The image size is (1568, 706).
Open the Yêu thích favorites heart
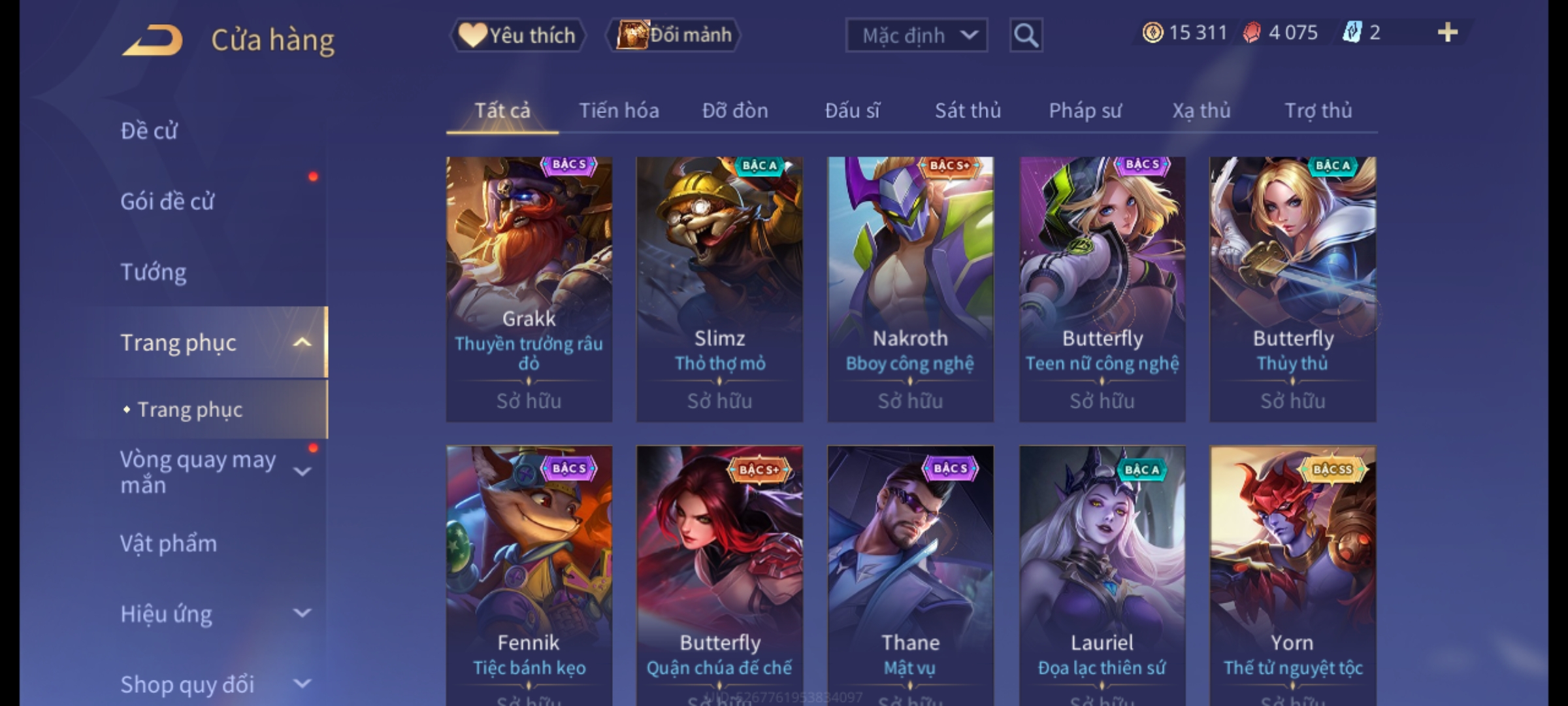(x=517, y=35)
